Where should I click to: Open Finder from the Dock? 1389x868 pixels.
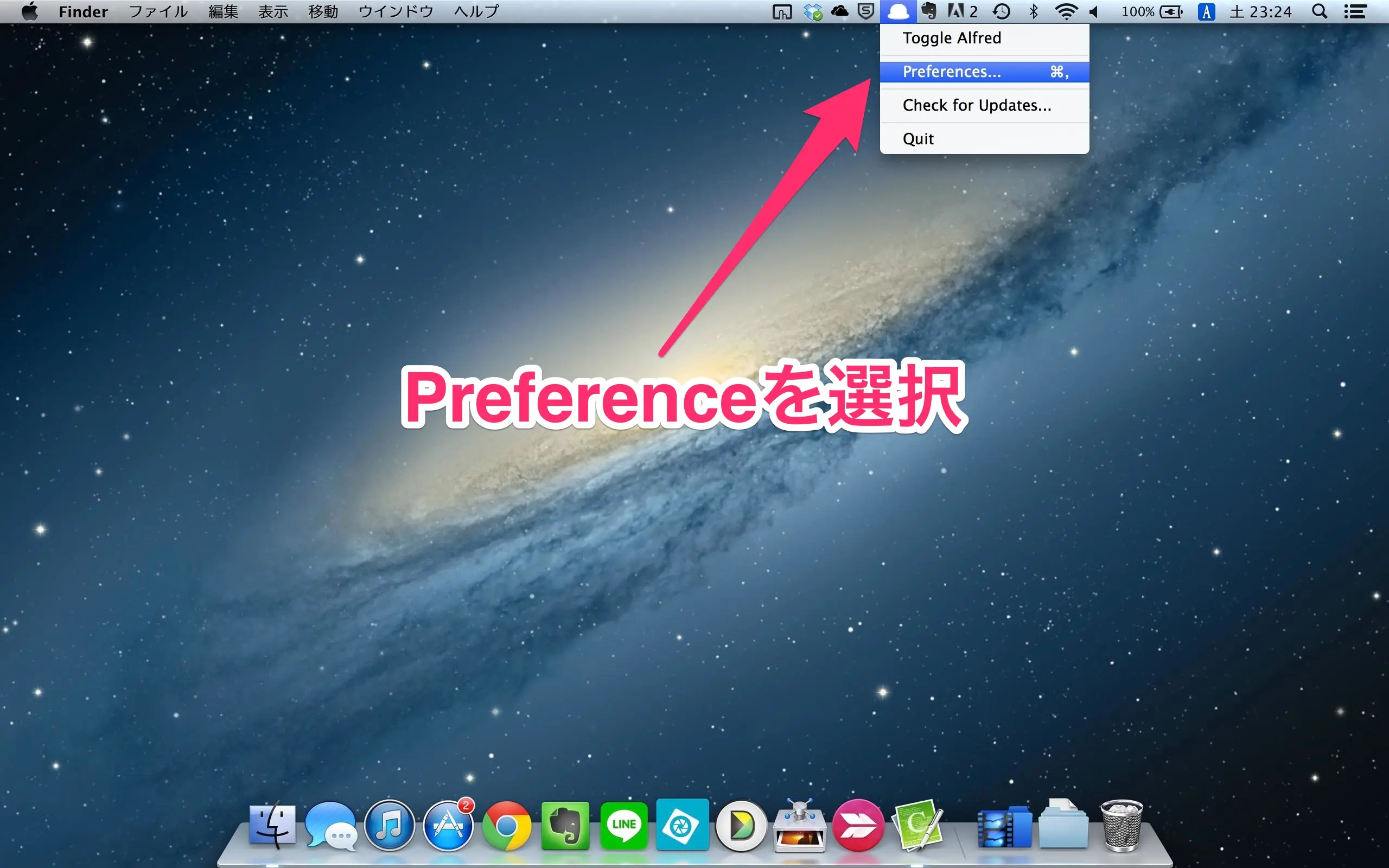pyautogui.click(x=272, y=825)
